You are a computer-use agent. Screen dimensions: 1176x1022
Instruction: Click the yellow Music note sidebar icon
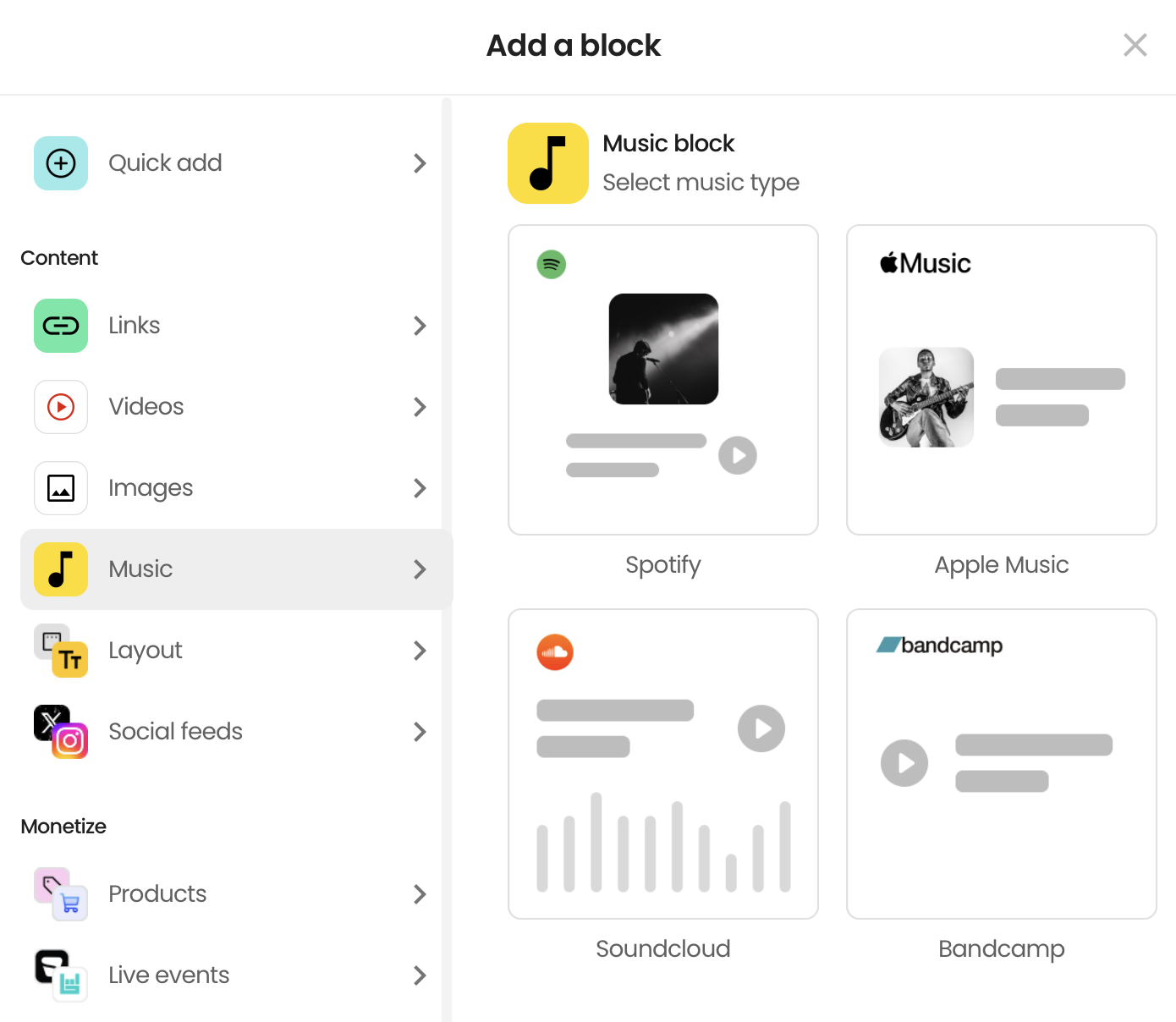(x=61, y=569)
